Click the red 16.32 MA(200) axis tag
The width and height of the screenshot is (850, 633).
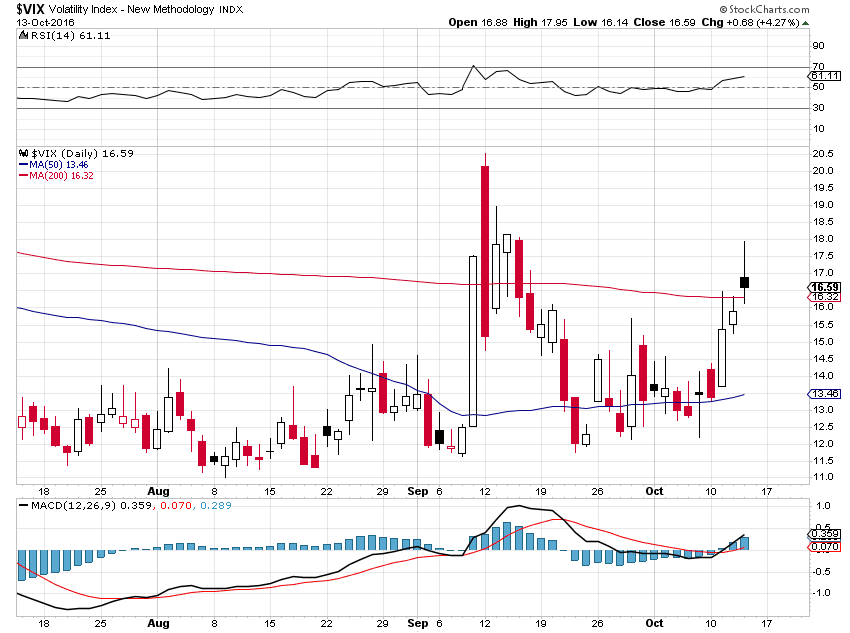click(x=825, y=296)
